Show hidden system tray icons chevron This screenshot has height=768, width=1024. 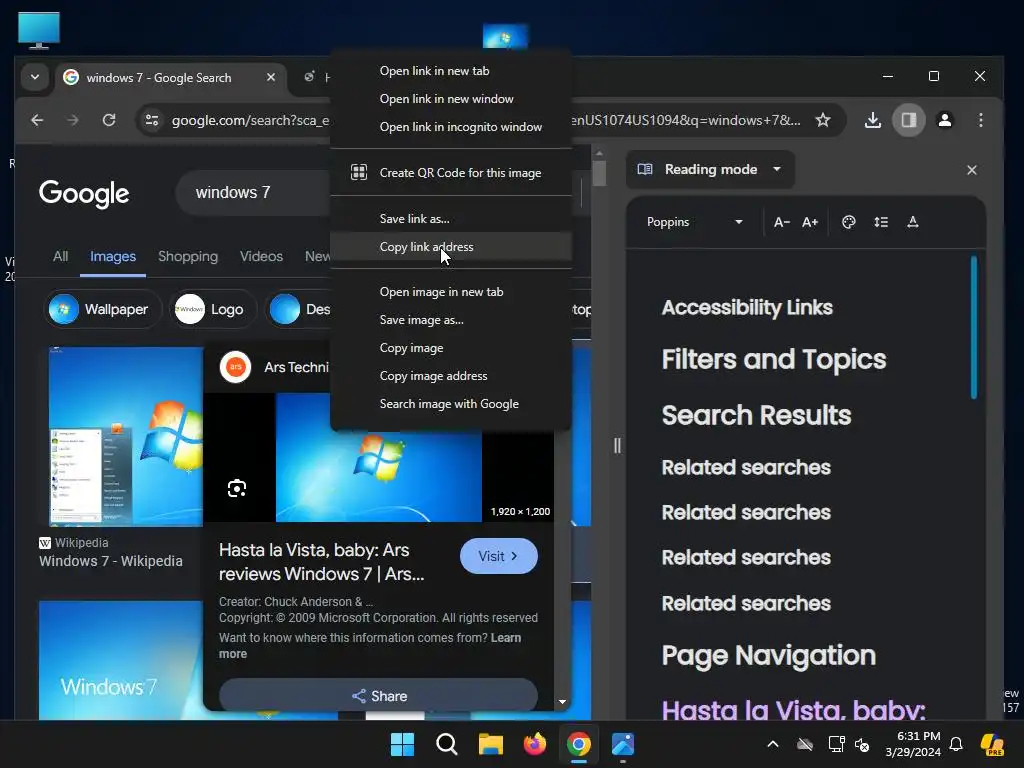coord(773,744)
